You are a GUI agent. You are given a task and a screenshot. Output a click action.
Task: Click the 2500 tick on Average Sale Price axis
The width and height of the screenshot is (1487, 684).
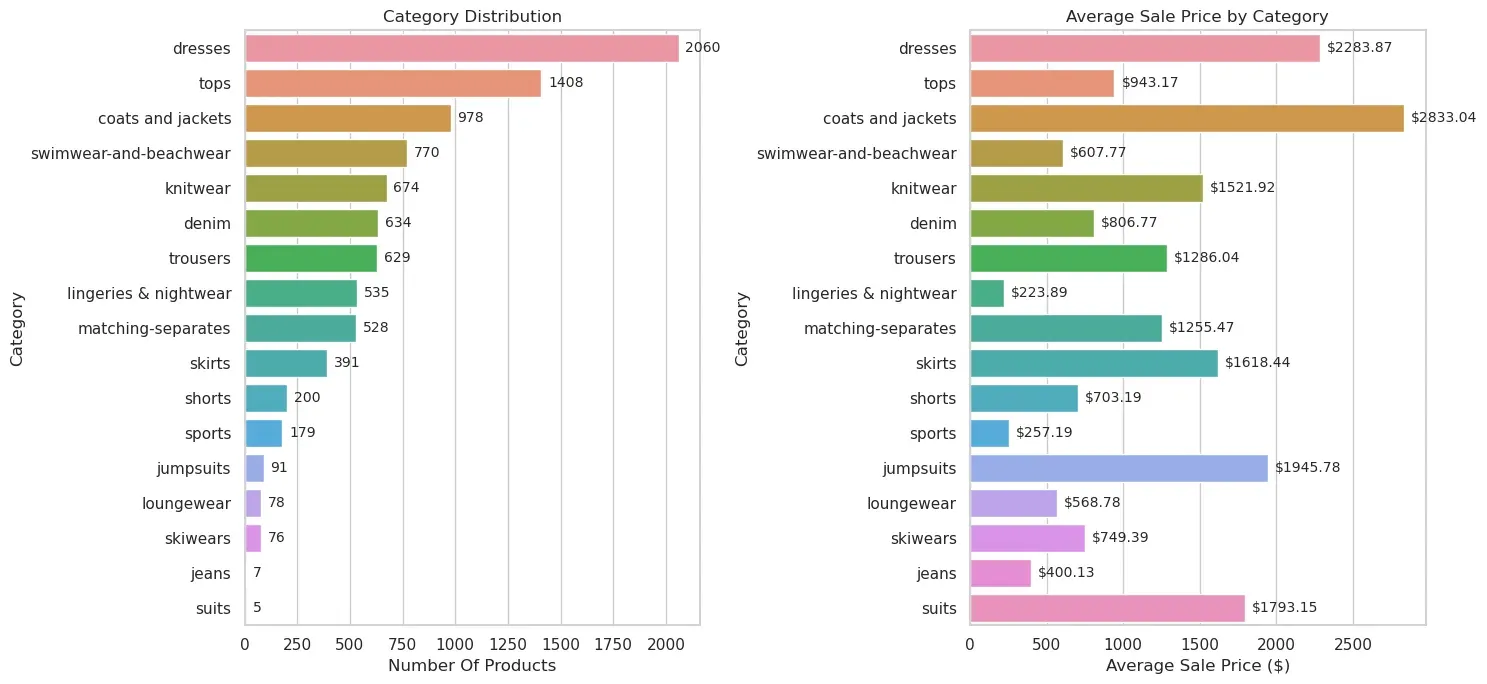pos(1353,644)
